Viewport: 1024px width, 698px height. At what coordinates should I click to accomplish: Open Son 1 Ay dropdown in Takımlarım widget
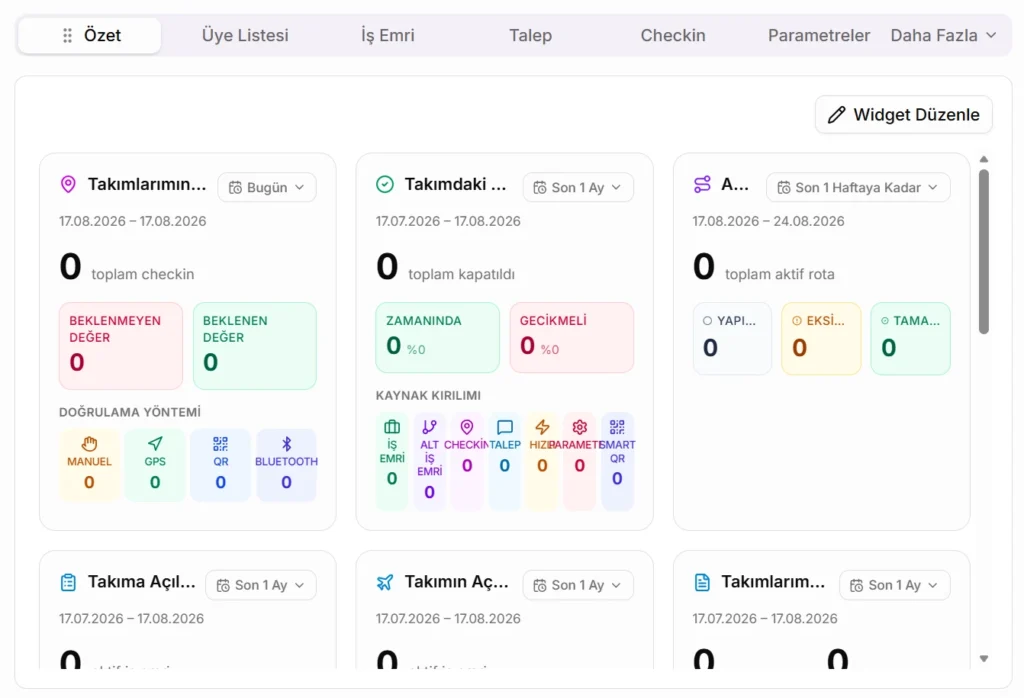tap(894, 585)
